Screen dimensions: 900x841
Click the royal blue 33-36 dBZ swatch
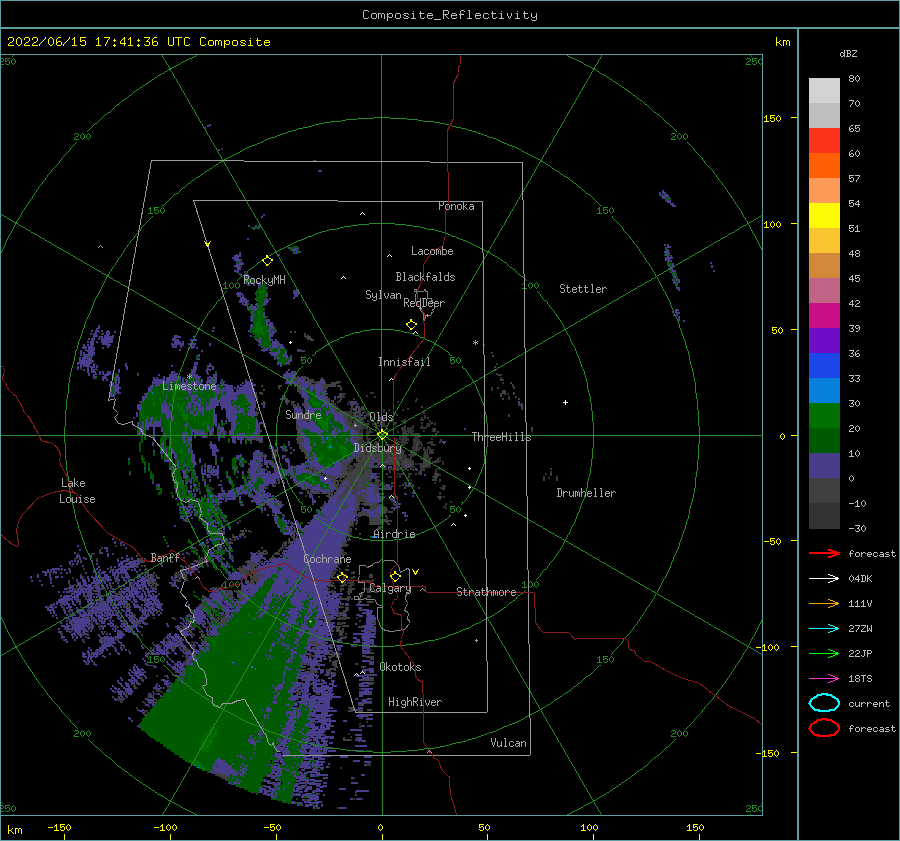click(x=824, y=366)
